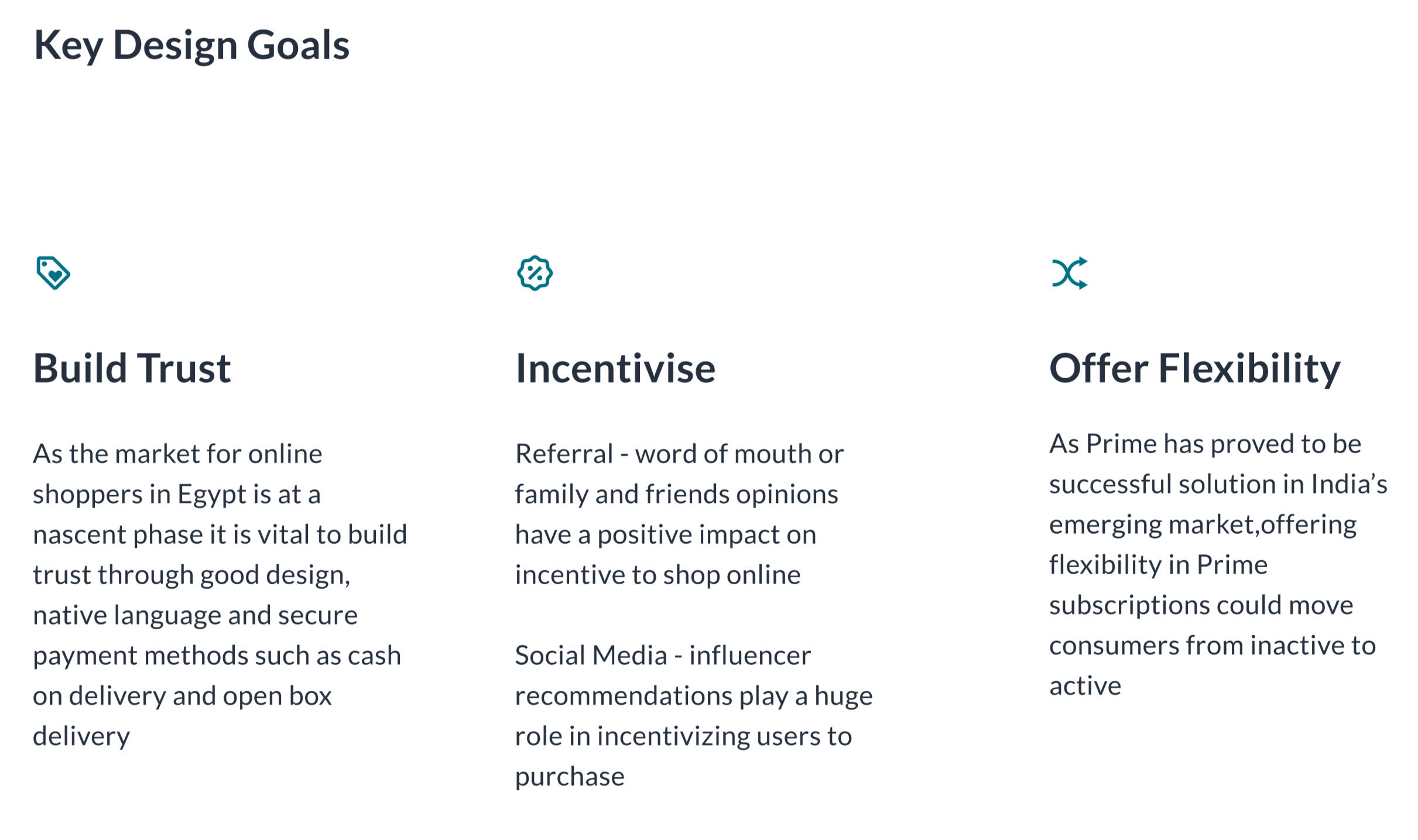Screen dimensions: 1418x840
Task: Click the heart price tag icon
Action: point(53,273)
